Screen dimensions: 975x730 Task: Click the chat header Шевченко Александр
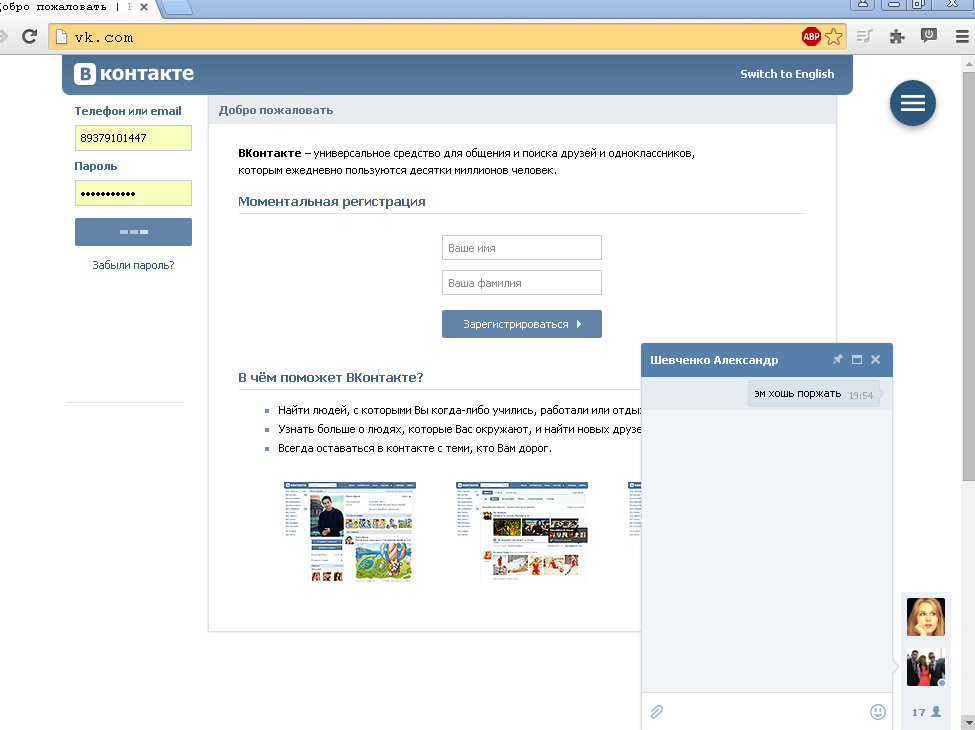coord(714,360)
